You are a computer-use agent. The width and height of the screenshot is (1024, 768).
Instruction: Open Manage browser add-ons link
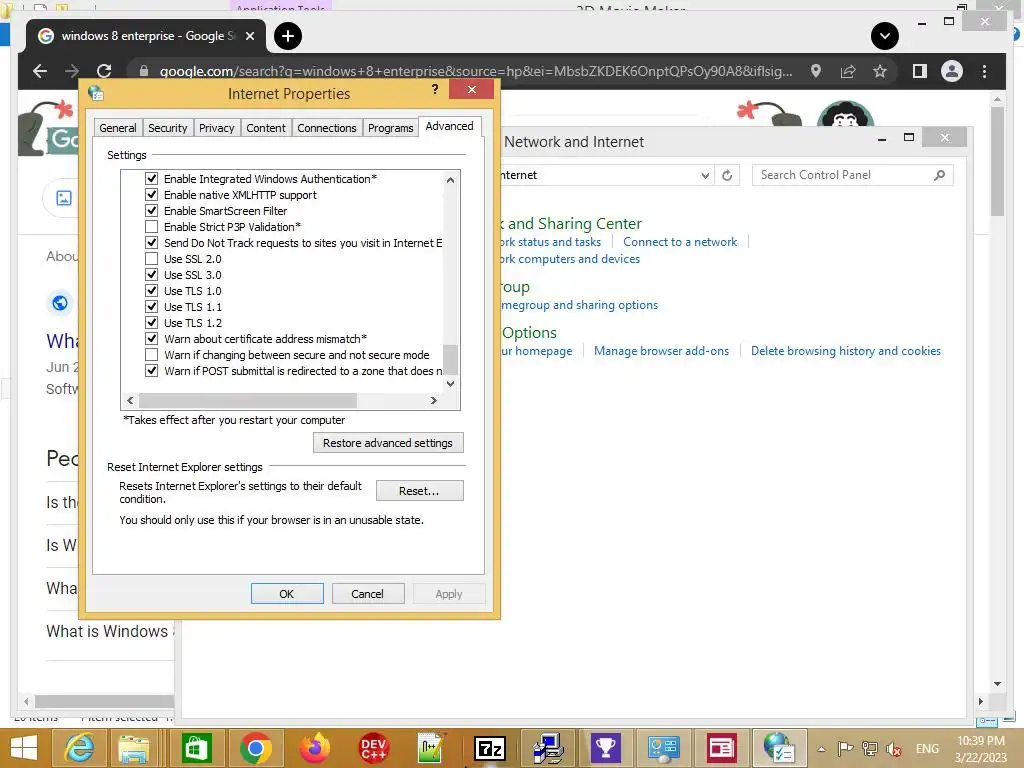tap(661, 351)
